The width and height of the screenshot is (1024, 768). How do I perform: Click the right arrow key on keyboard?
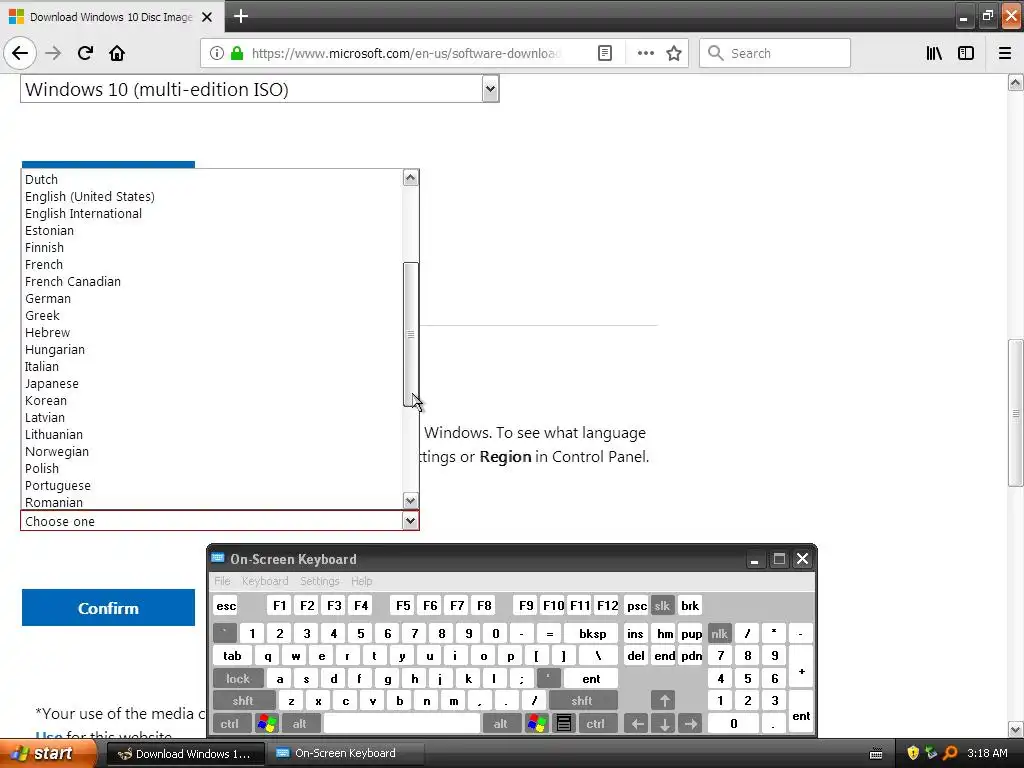[690, 724]
